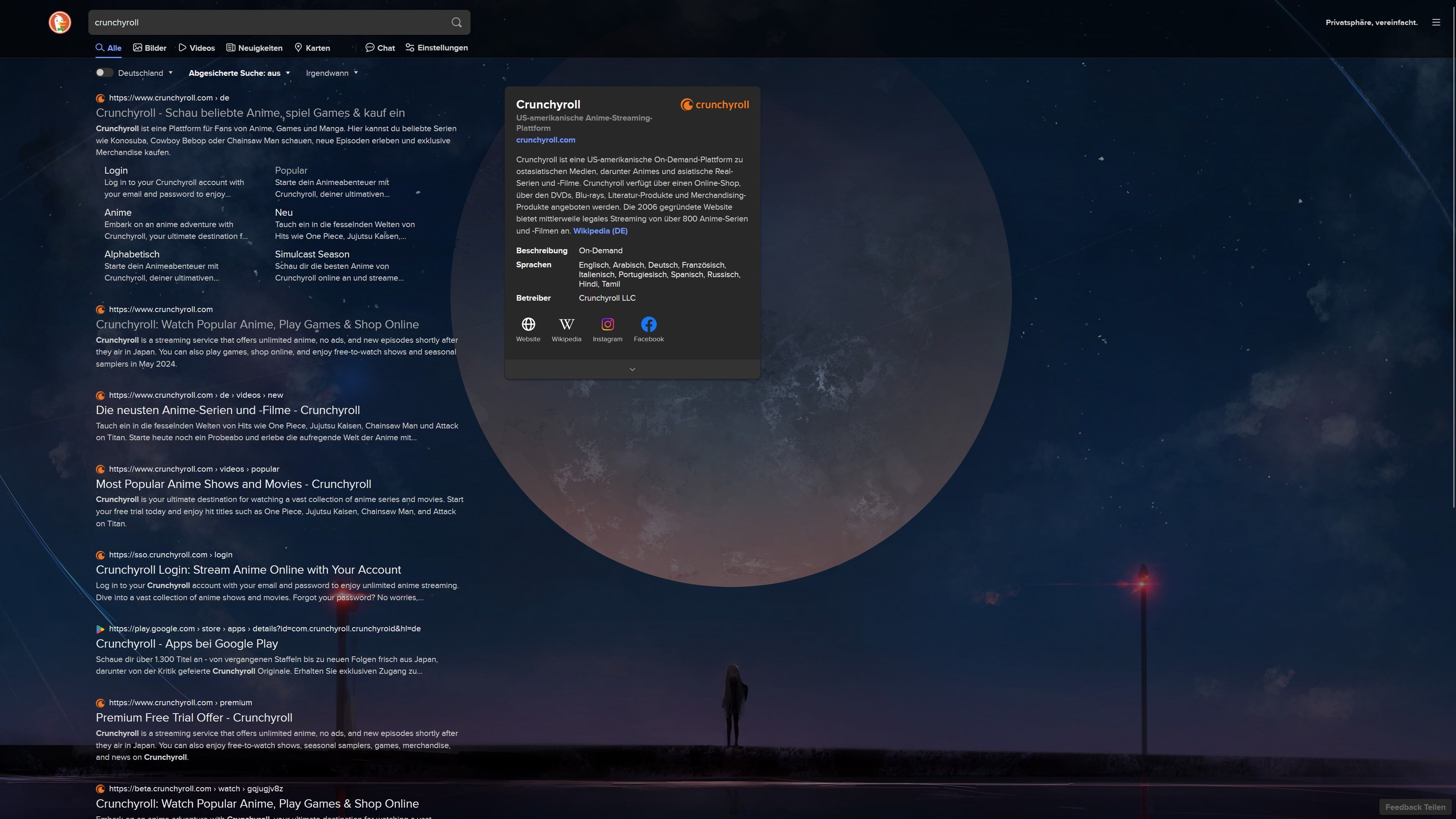Viewport: 1456px width, 819px height.
Task: Open 'Die neusten Anime-Serien und -Filme' result
Action: coord(228,410)
